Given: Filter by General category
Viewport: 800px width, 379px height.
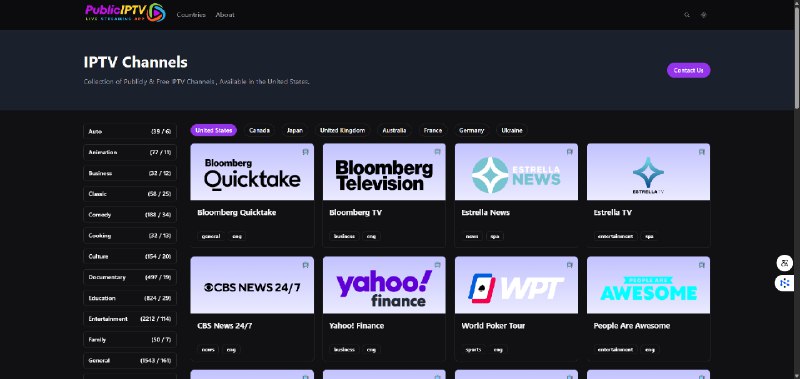Looking at the screenshot, I should (130, 361).
